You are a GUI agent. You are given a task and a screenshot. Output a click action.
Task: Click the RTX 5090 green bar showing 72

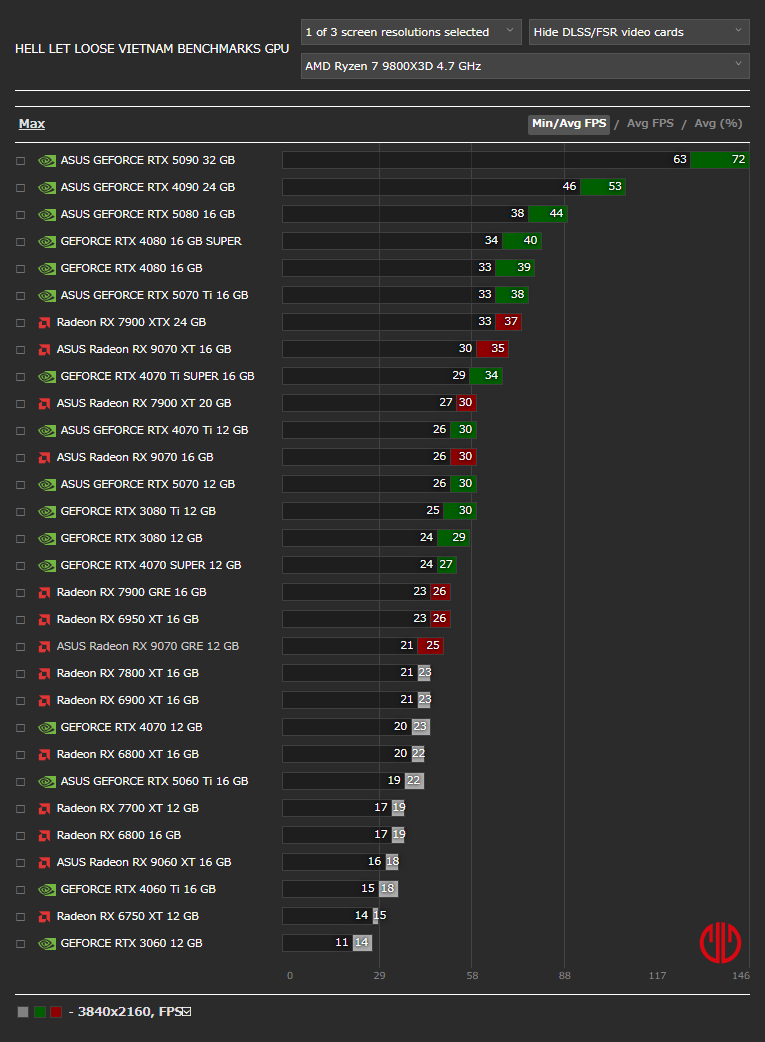720,159
